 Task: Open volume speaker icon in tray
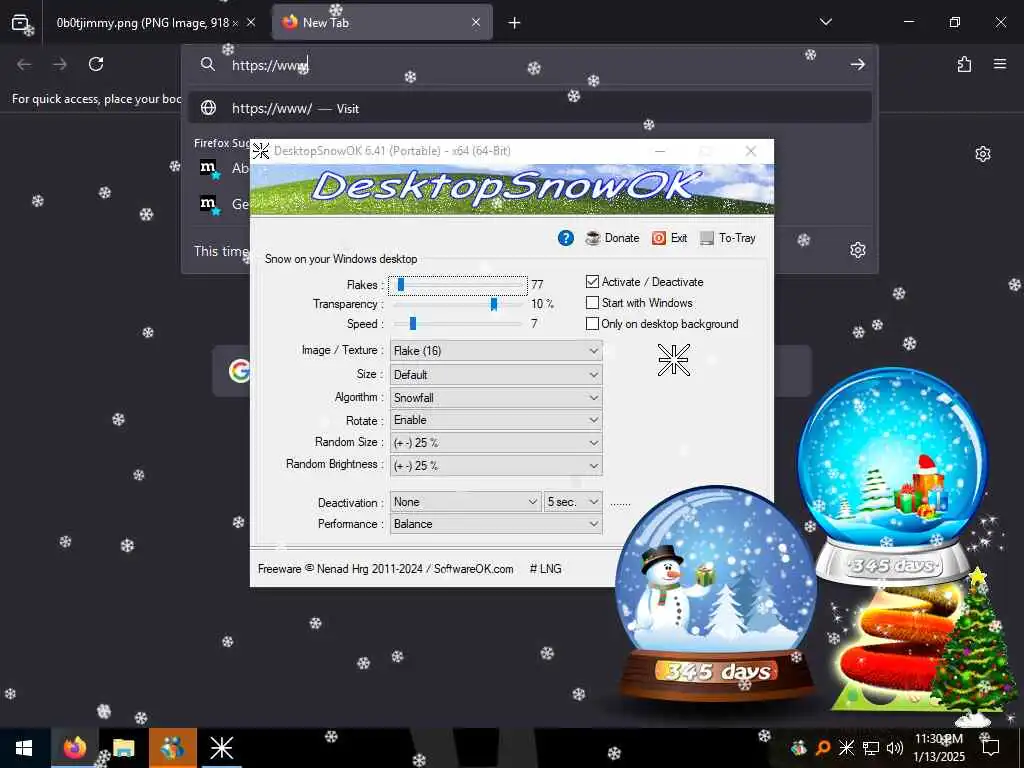point(895,748)
